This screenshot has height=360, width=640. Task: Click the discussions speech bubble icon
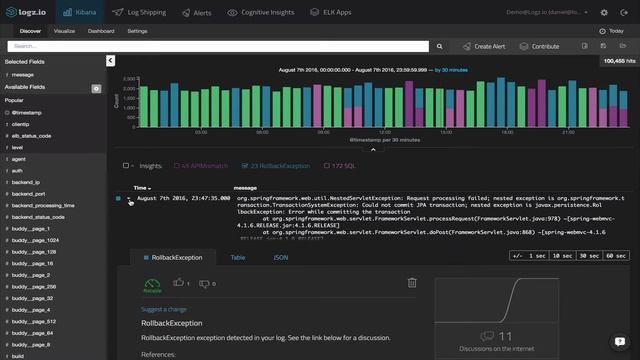(487, 336)
